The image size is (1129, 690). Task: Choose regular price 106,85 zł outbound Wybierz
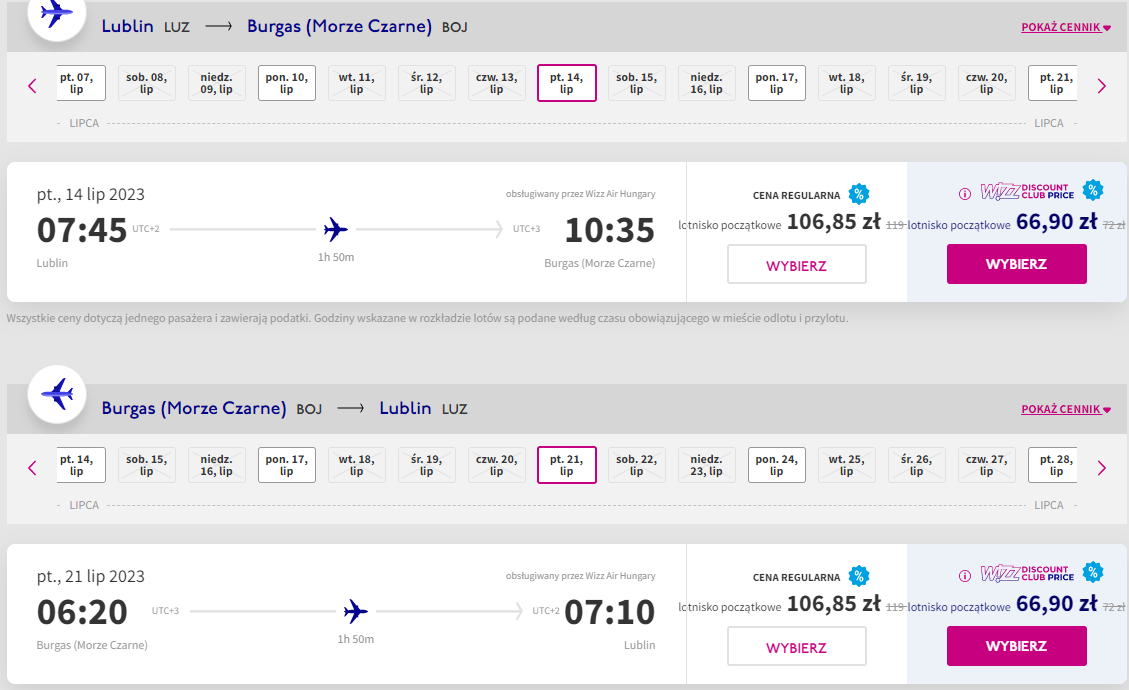(796, 264)
